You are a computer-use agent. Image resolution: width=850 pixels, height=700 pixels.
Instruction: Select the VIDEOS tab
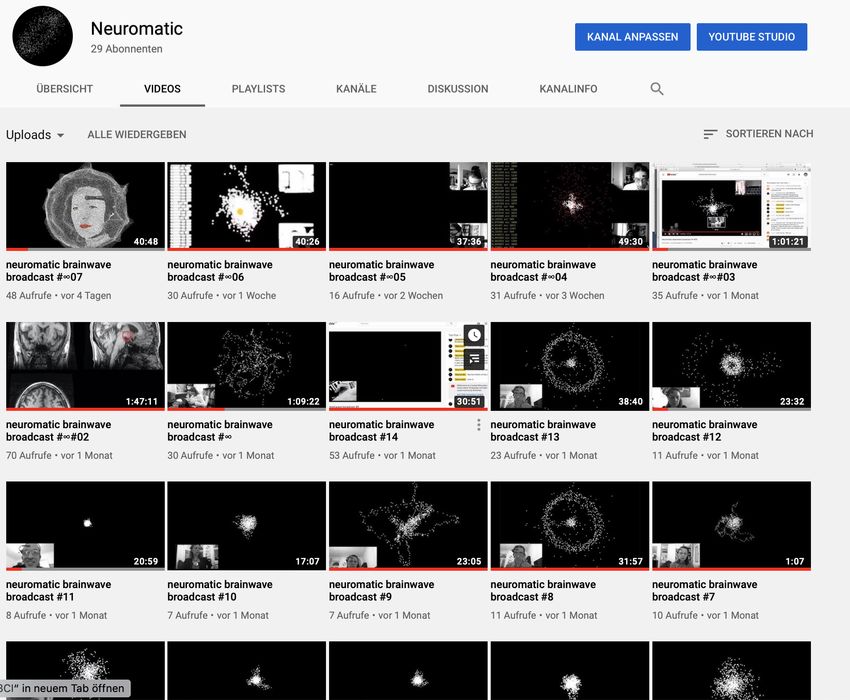coord(162,89)
